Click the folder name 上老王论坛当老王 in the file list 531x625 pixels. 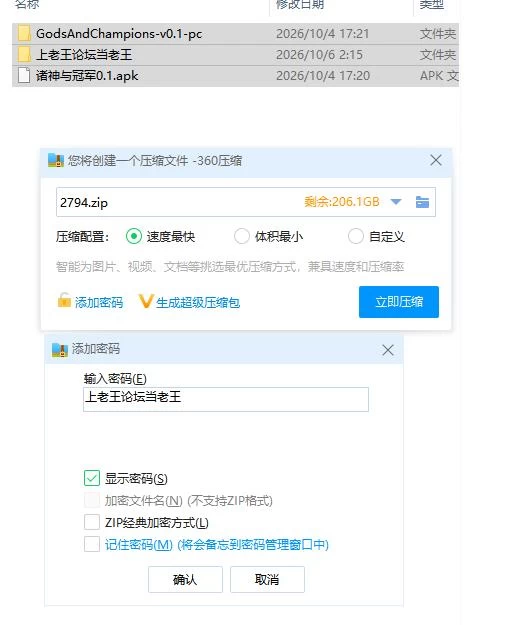pyautogui.click(x=84, y=55)
